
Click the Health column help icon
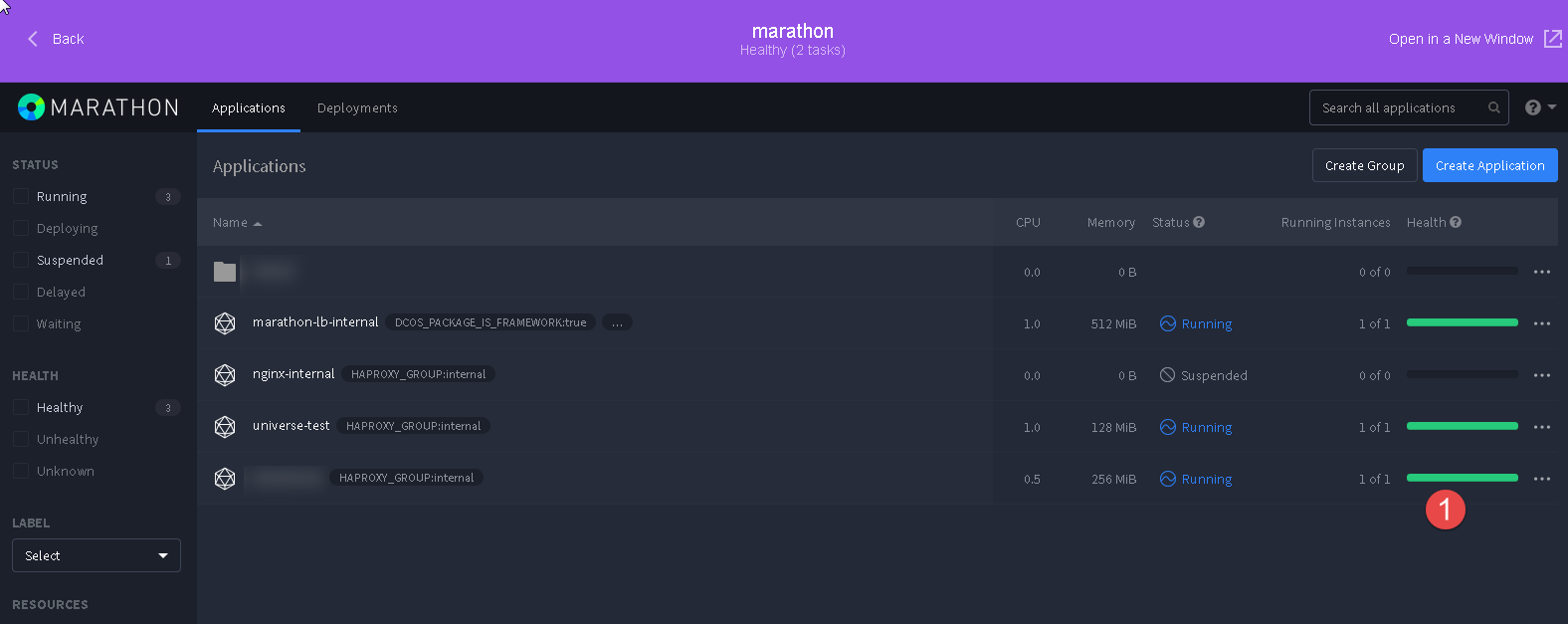click(x=1456, y=222)
